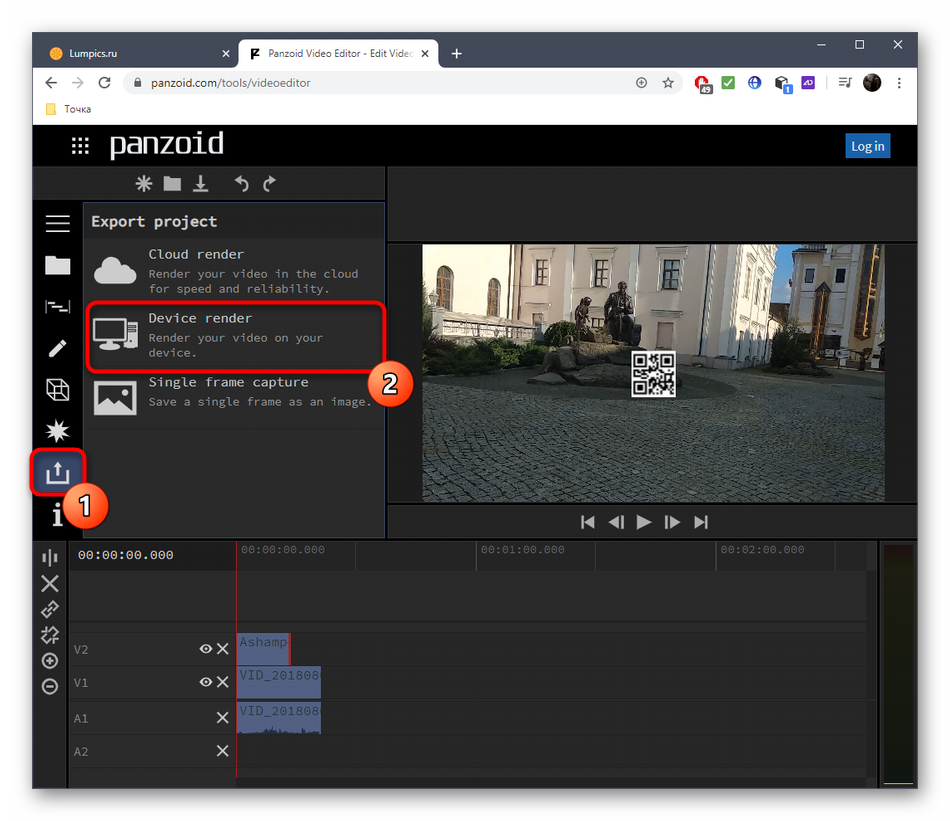Toggle visibility of the V2 track
950x821 pixels.
coord(206,649)
